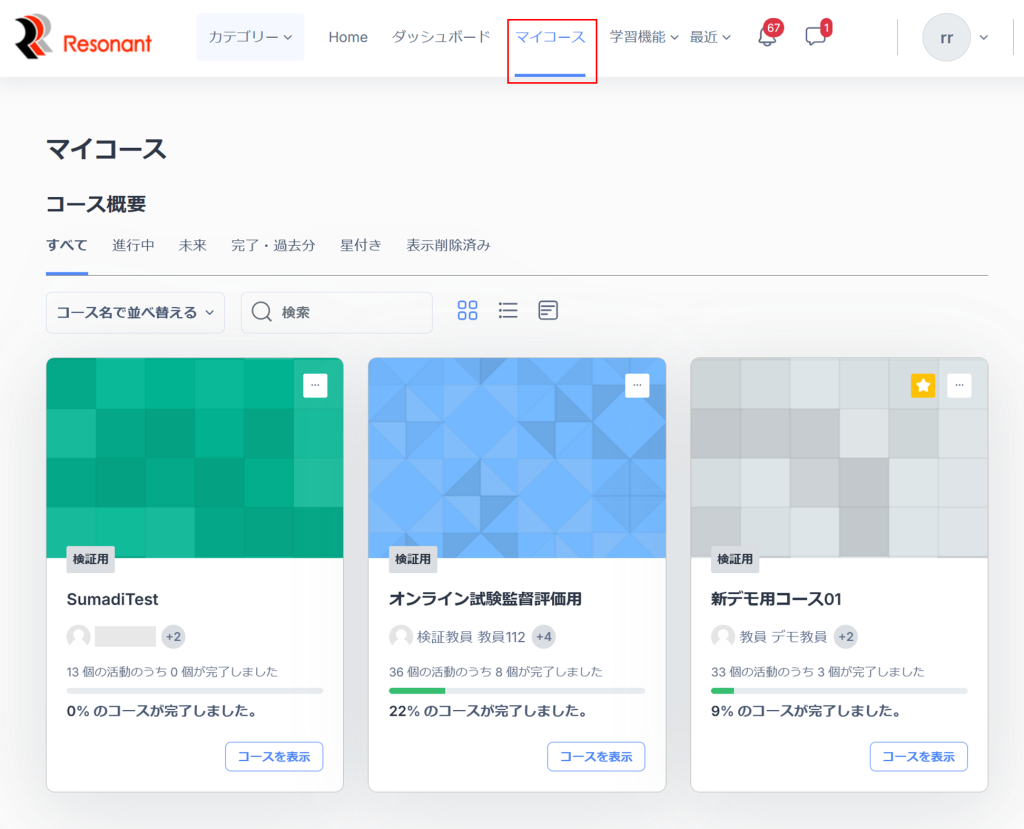Toggle the star on 新デモ用コース01

click(923, 385)
